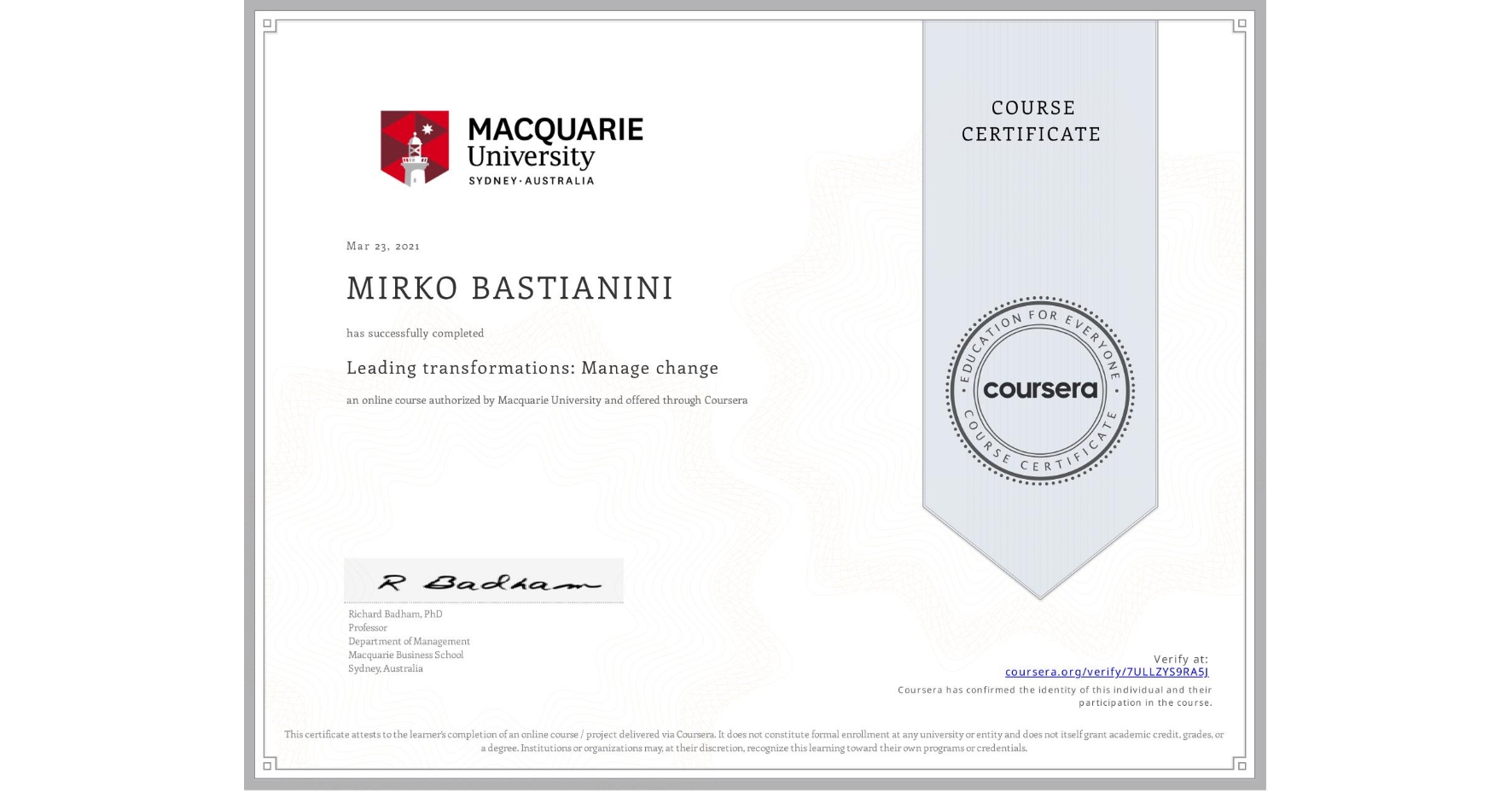
Task: Select the Coursera circular seal
Action: (1039, 391)
